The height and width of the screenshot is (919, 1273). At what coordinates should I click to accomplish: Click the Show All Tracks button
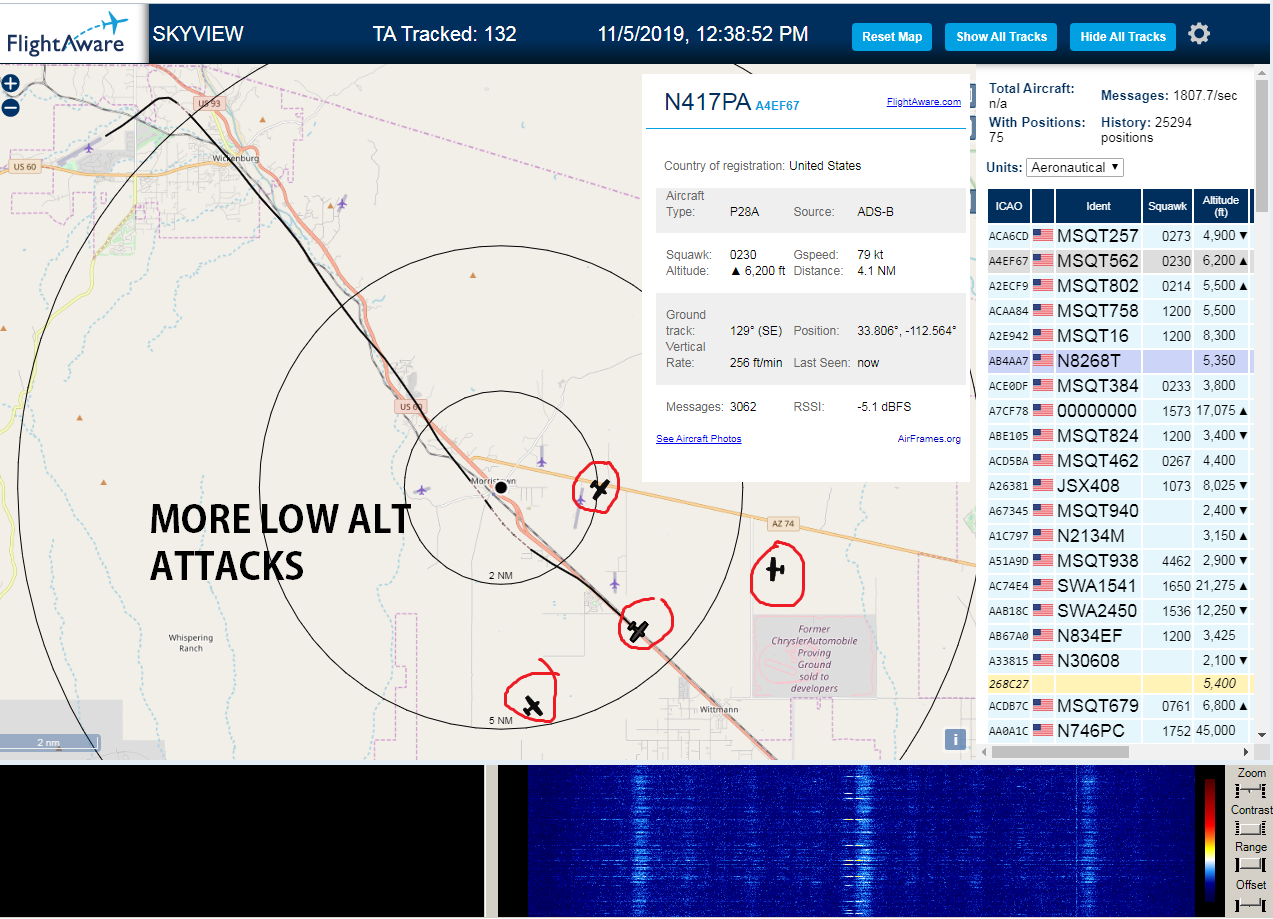click(x=1001, y=37)
